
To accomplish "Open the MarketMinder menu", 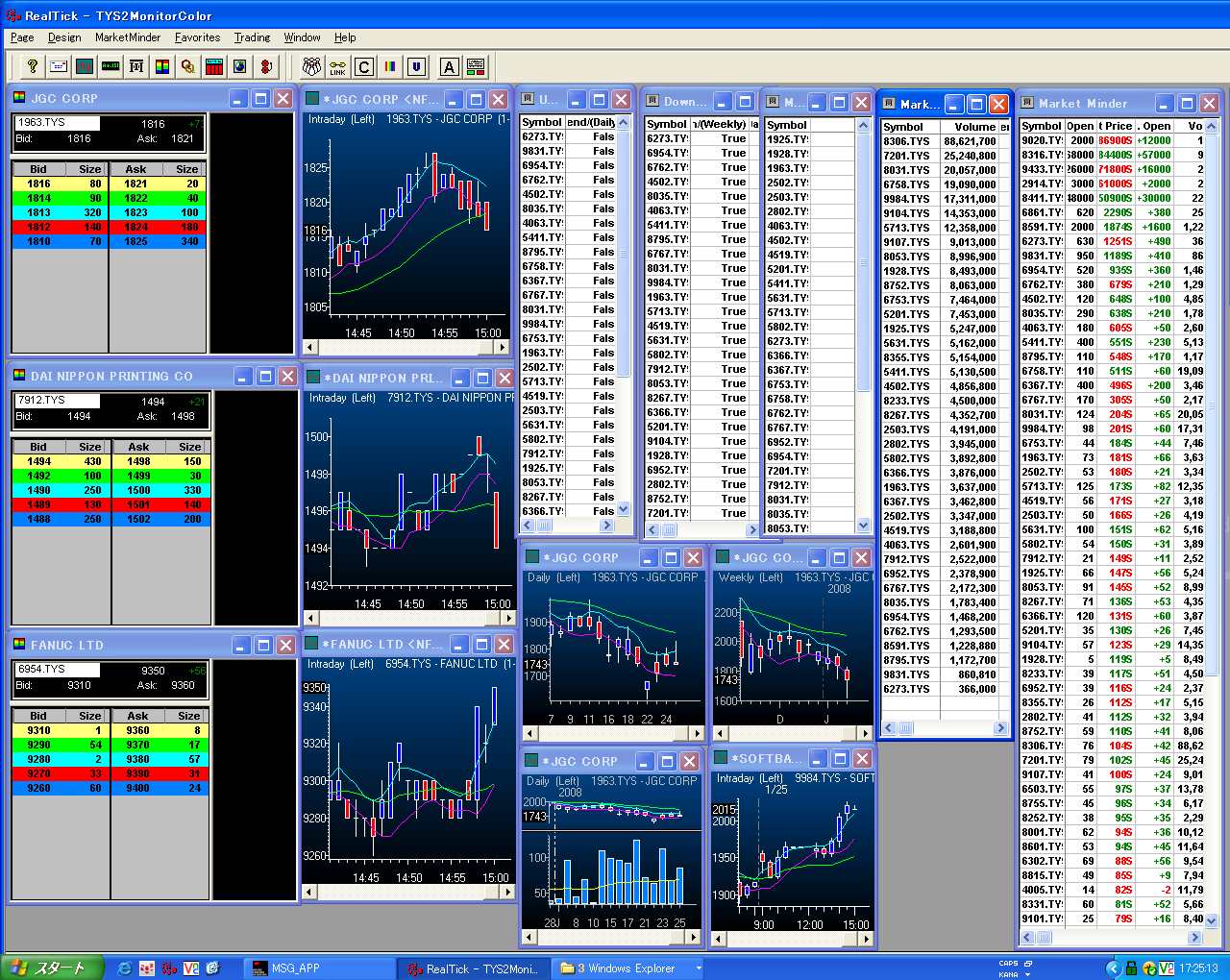I will point(128,37).
